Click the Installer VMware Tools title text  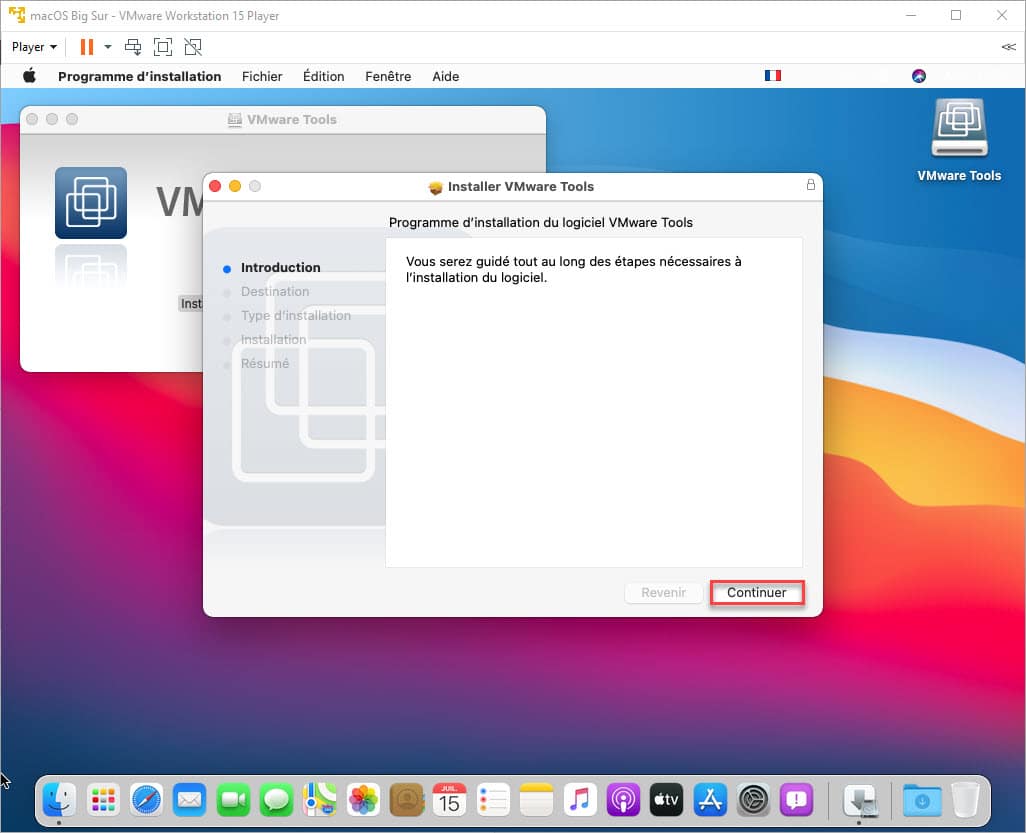521,186
